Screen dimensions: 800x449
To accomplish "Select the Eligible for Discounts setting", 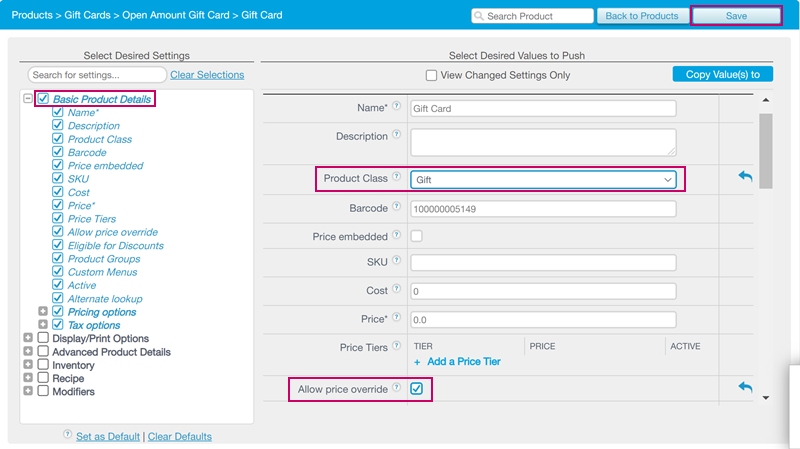I will [115, 245].
